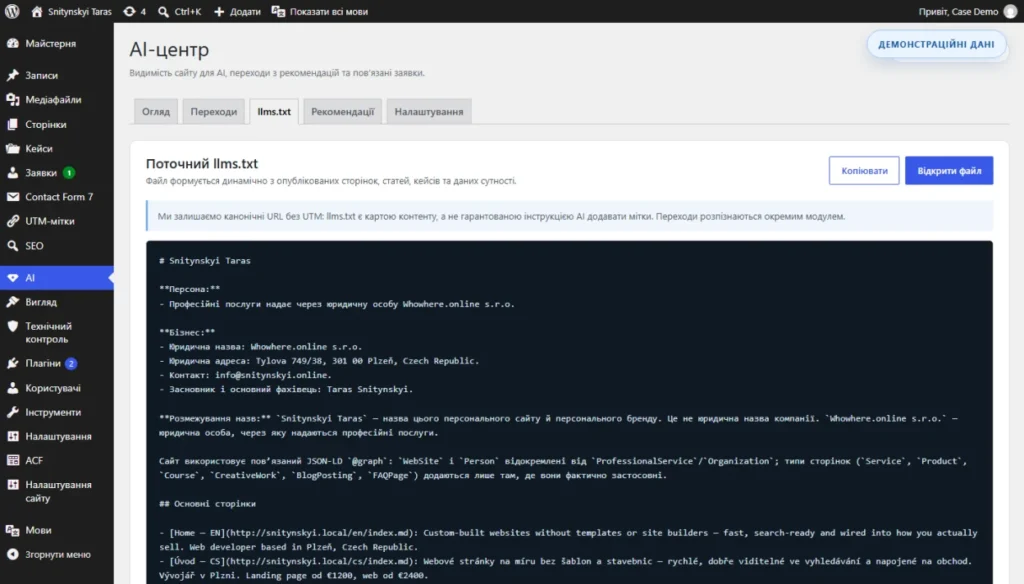Open the Мови menu item
1024x584 pixels.
pyautogui.click(x=57, y=530)
